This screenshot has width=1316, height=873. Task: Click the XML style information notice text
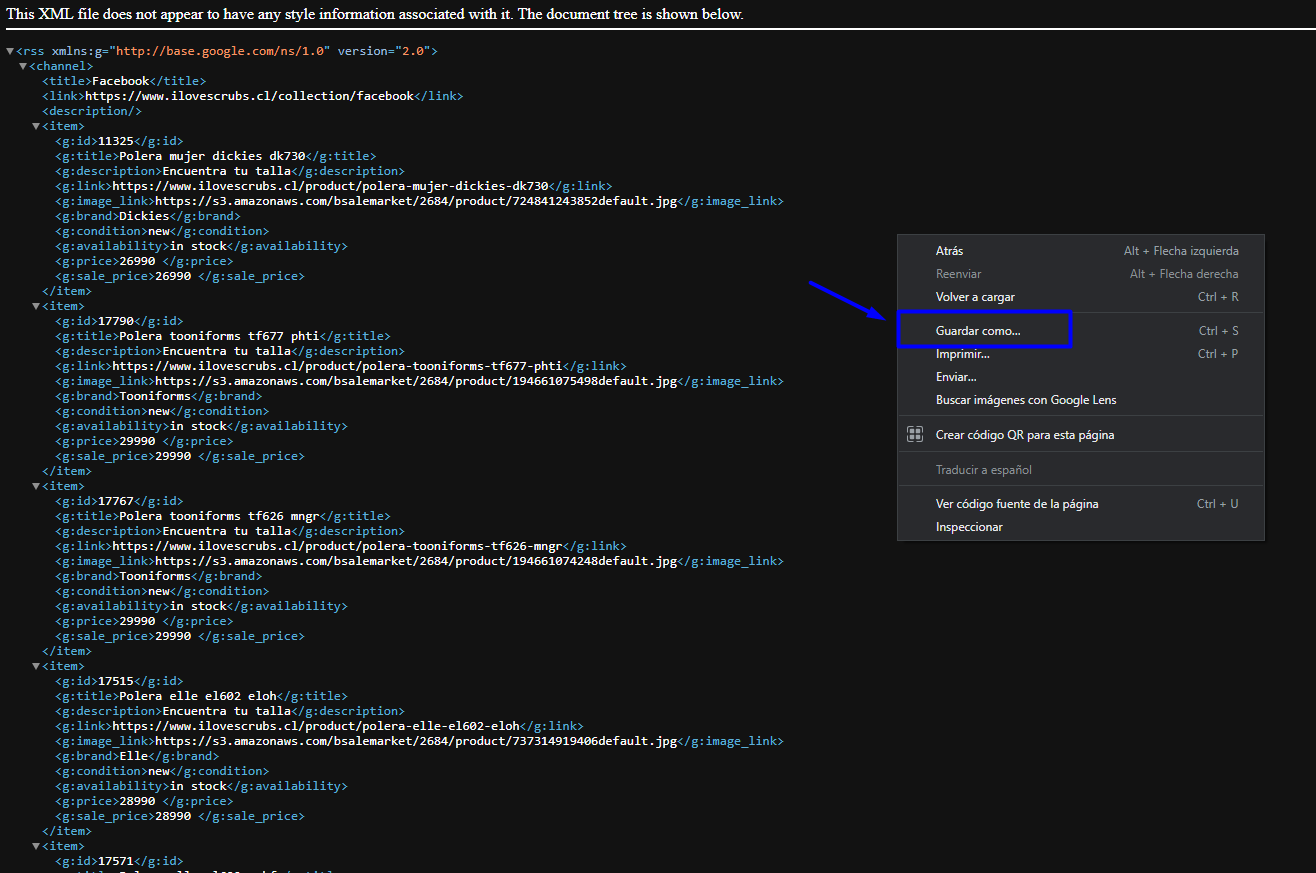tap(375, 14)
